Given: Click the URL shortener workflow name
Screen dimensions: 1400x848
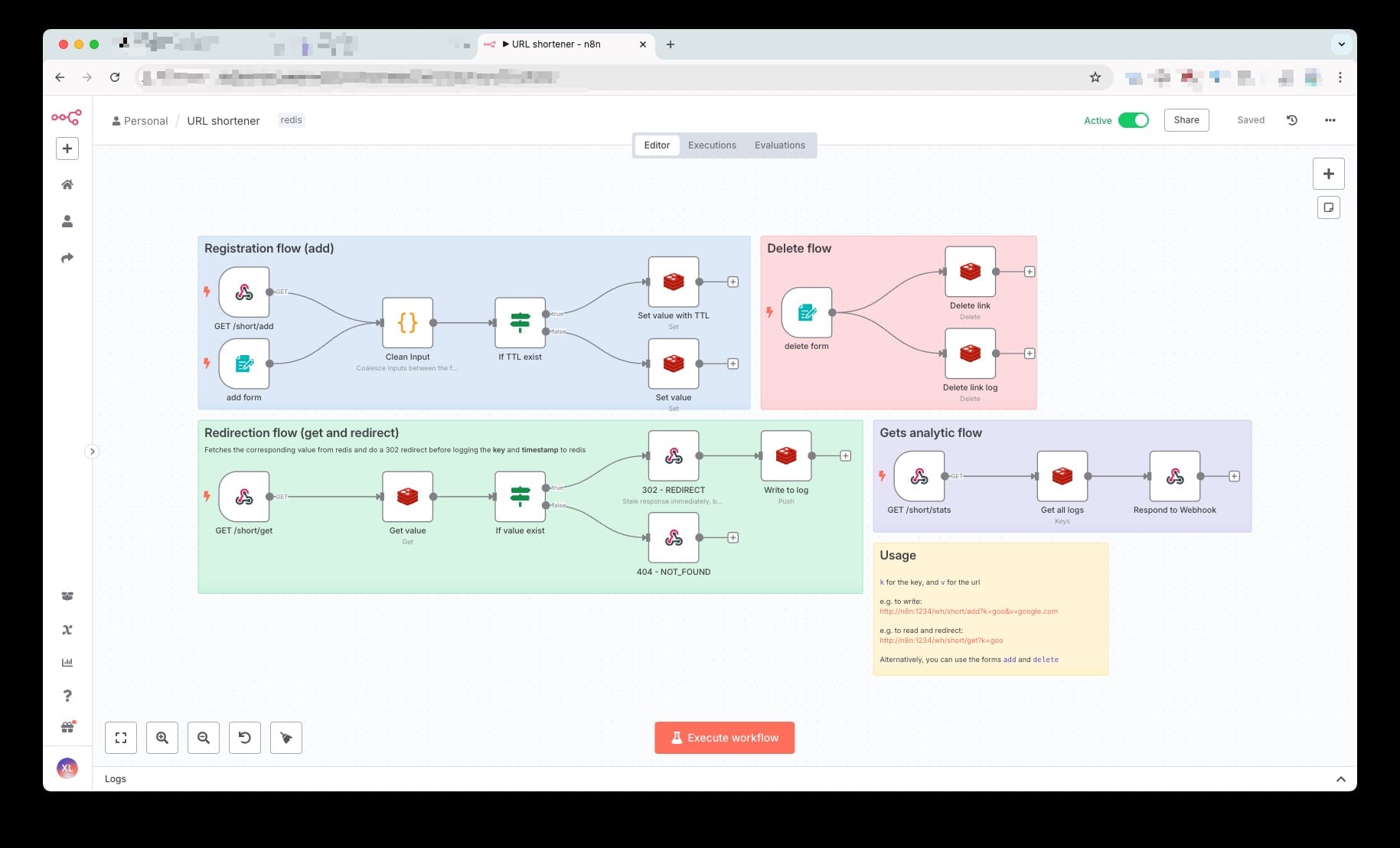Looking at the screenshot, I should pyautogui.click(x=224, y=121).
